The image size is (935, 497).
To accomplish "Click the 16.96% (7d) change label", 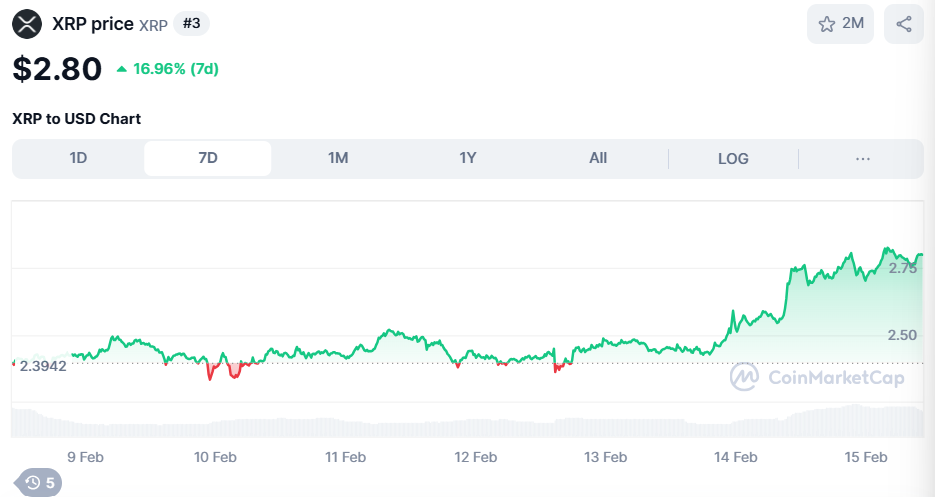I will click(176, 69).
